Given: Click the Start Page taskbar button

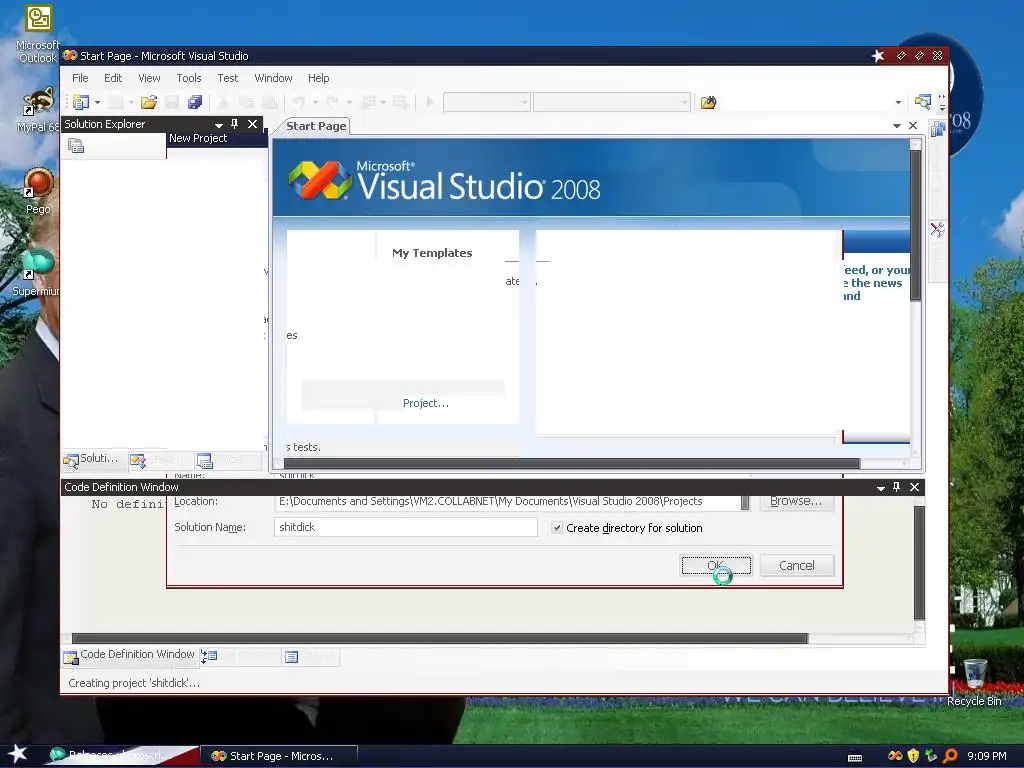Looking at the screenshot, I should pyautogui.click(x=278, y=756).
